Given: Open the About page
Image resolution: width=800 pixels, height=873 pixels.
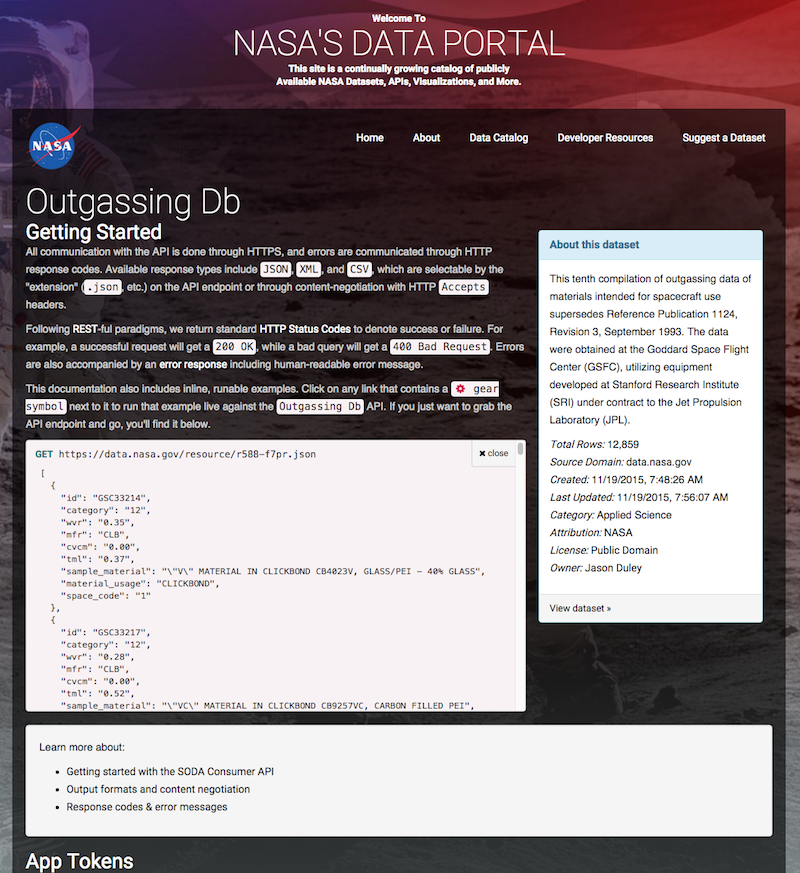Looking at the screenshot, I should point(426,138).
